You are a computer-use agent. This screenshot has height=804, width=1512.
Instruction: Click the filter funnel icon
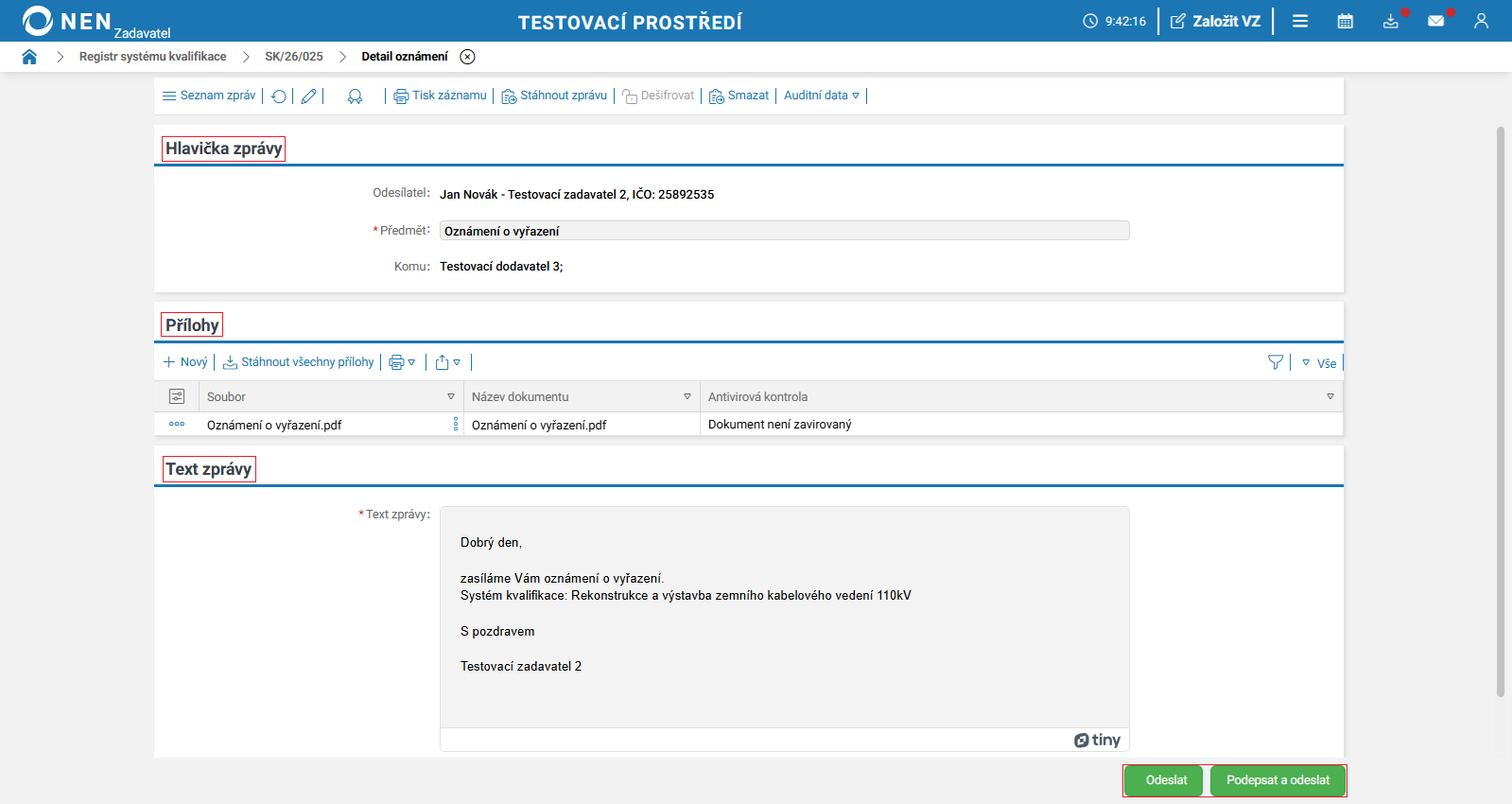pyautogui.click(x=1276, y=362)
